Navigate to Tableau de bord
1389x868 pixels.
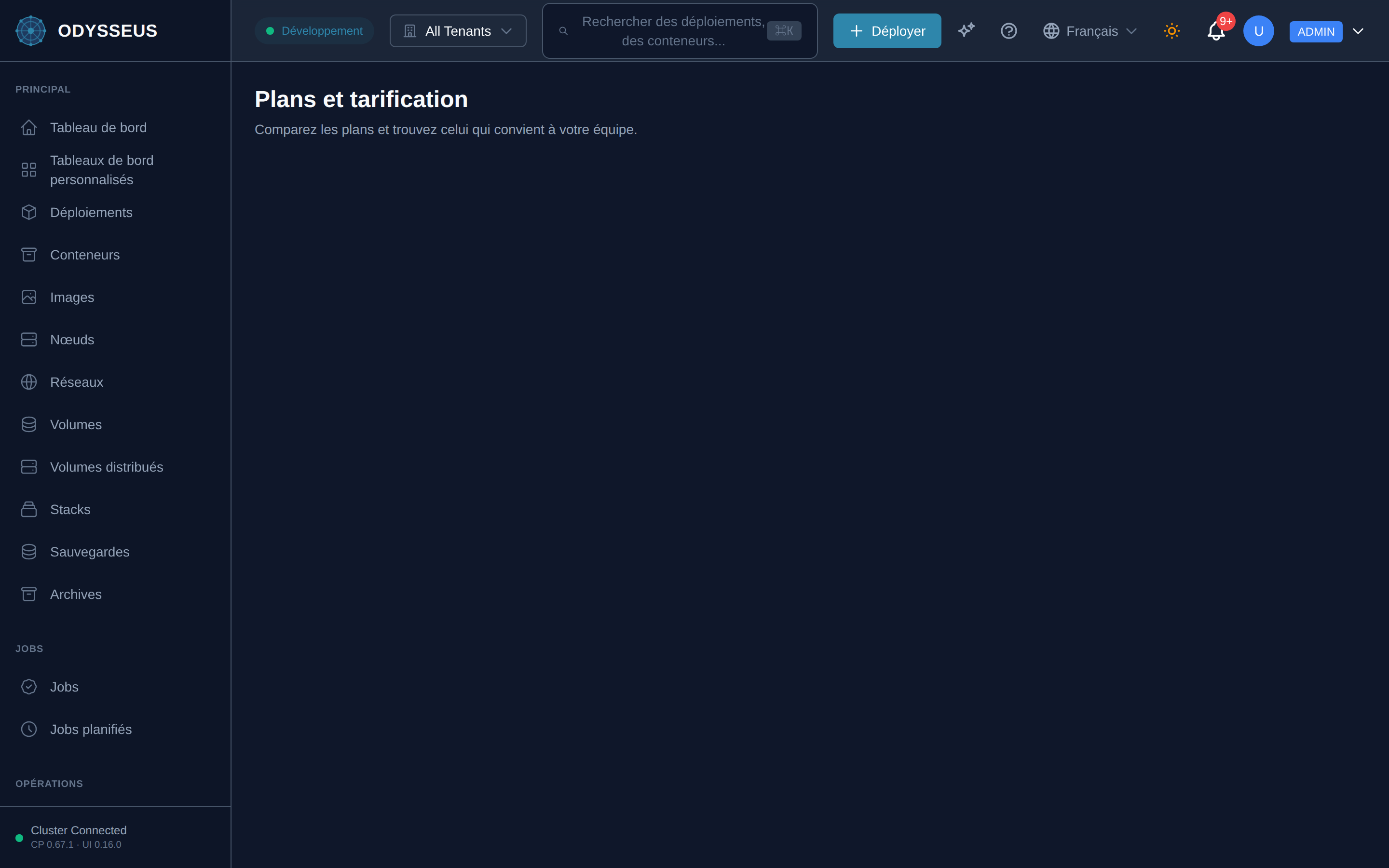coord(115,127)
